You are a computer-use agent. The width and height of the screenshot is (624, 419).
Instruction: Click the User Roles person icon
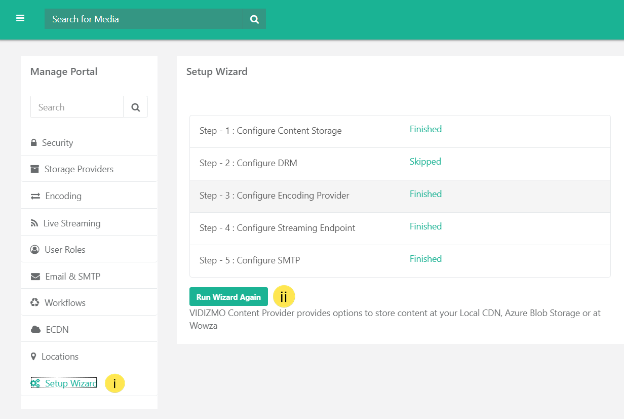(35, 249)
